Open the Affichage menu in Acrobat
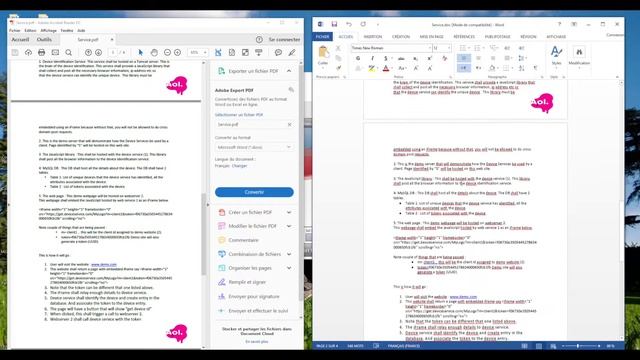640x360 pixels. [x=49, y=31]
